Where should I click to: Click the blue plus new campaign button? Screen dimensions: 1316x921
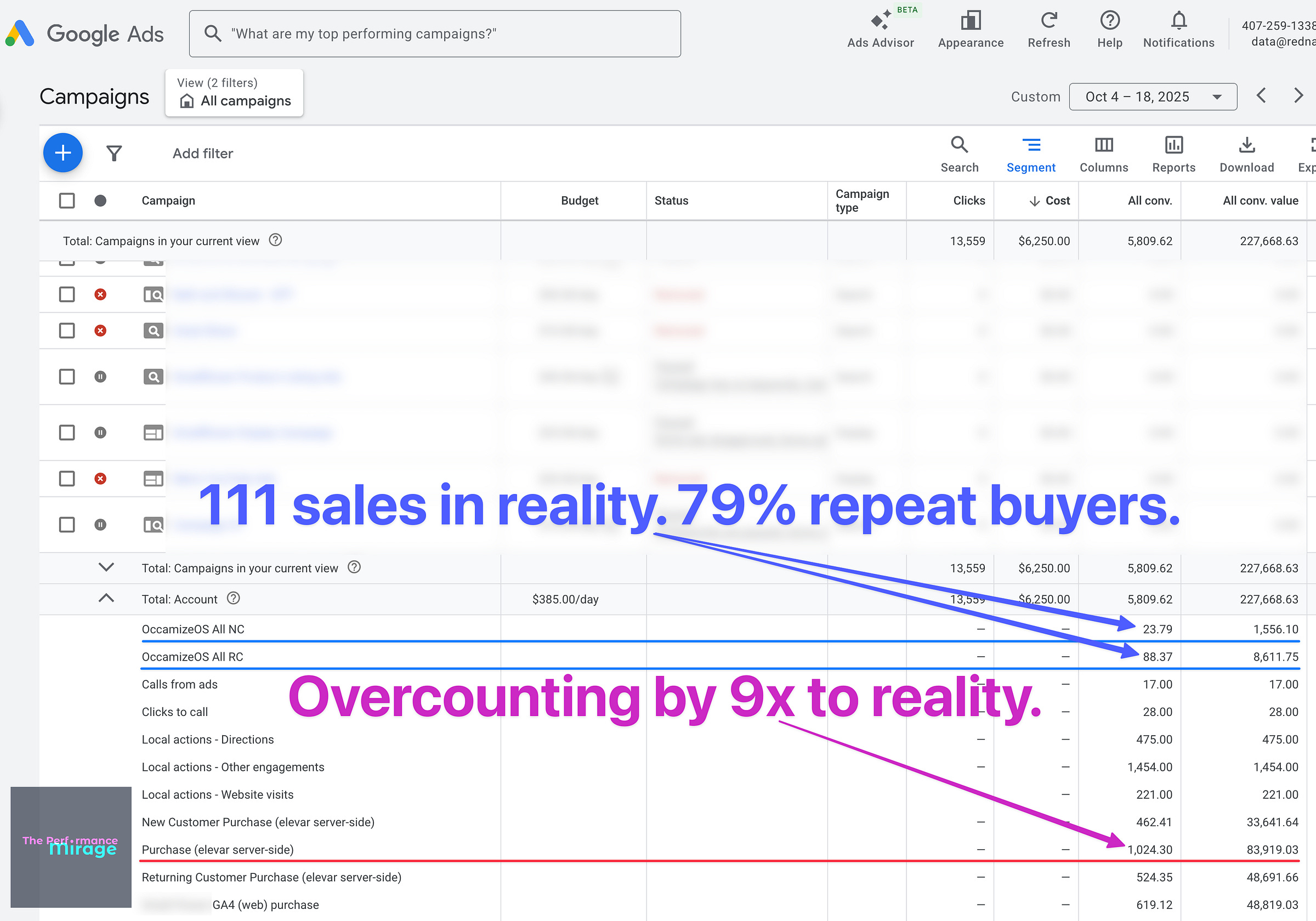pos(63,153)
